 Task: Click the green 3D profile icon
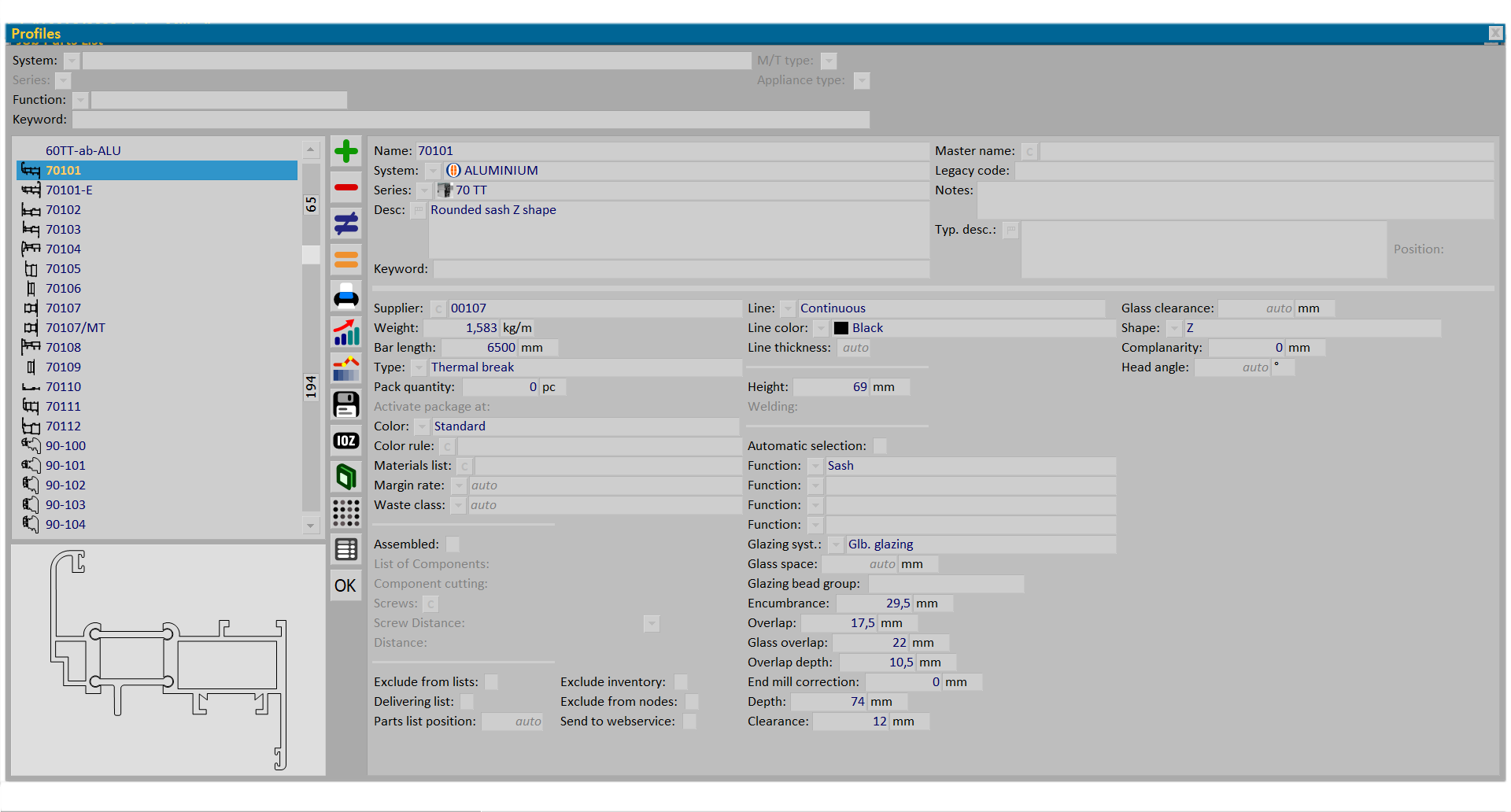click(345, 477)
